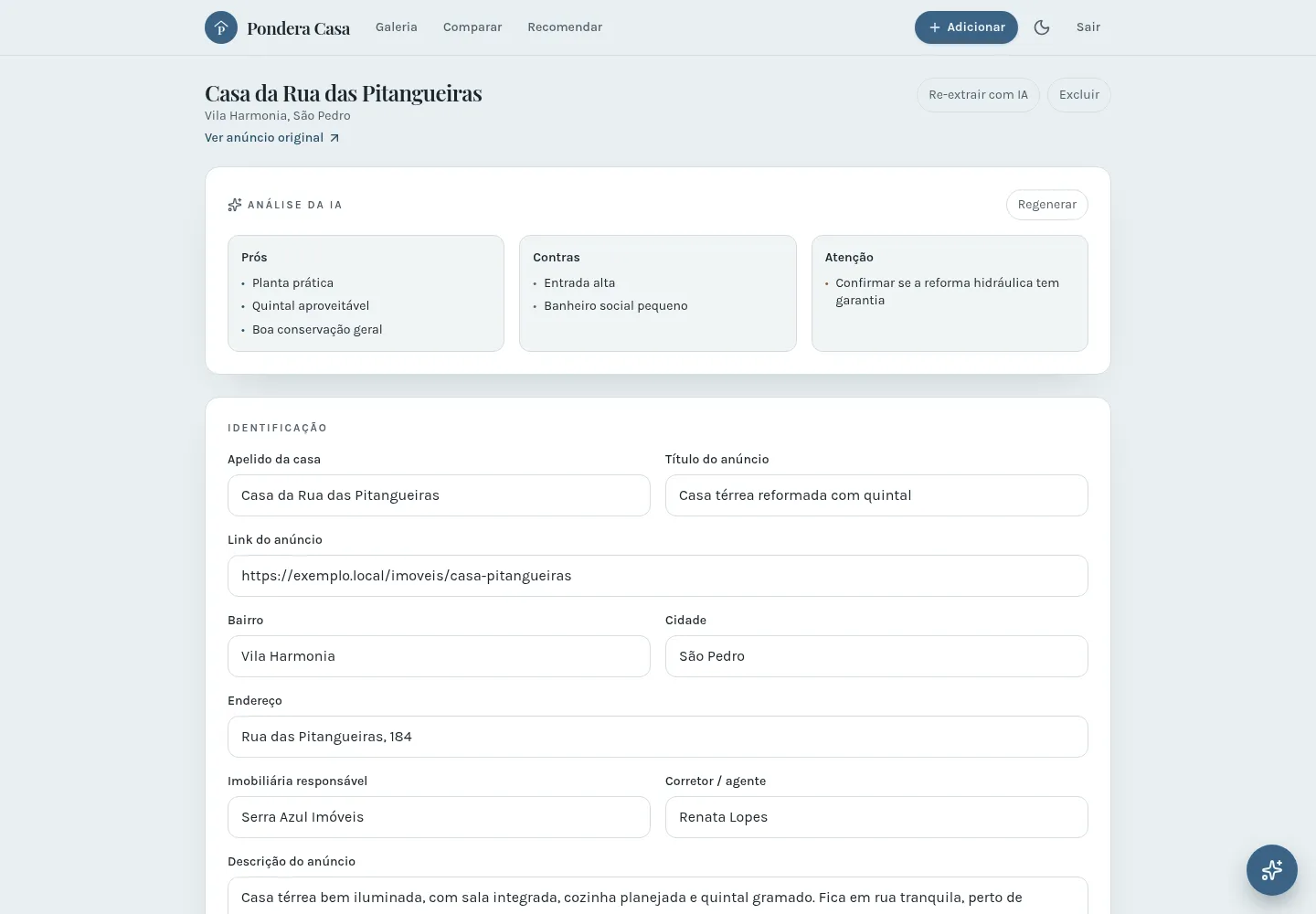The width and height of the screenshot is (1316, 914).
Task: Click the Pondera Casa brand name
Action: 298,28
